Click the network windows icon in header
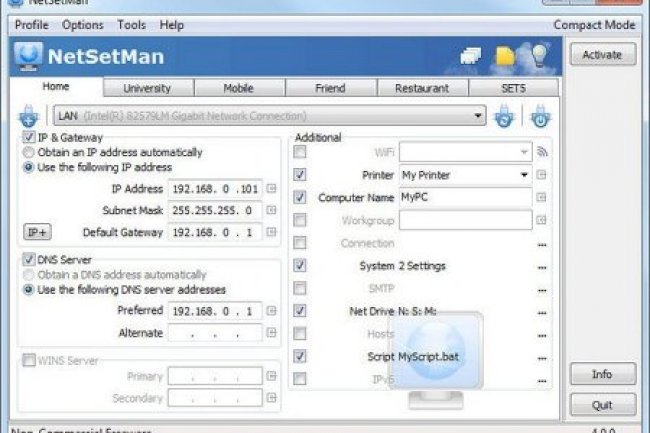Screen dimensions: 650x433 pos(472,57)
